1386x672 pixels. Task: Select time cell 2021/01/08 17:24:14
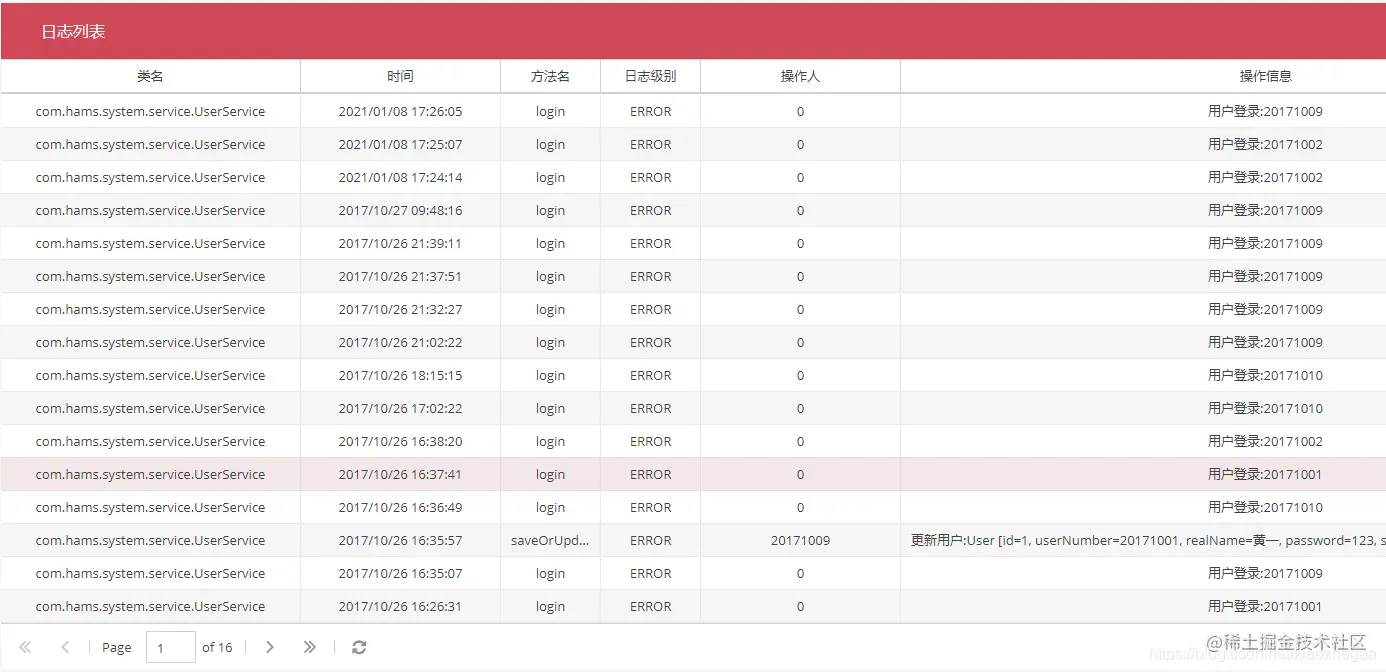[x=400, y=177]
